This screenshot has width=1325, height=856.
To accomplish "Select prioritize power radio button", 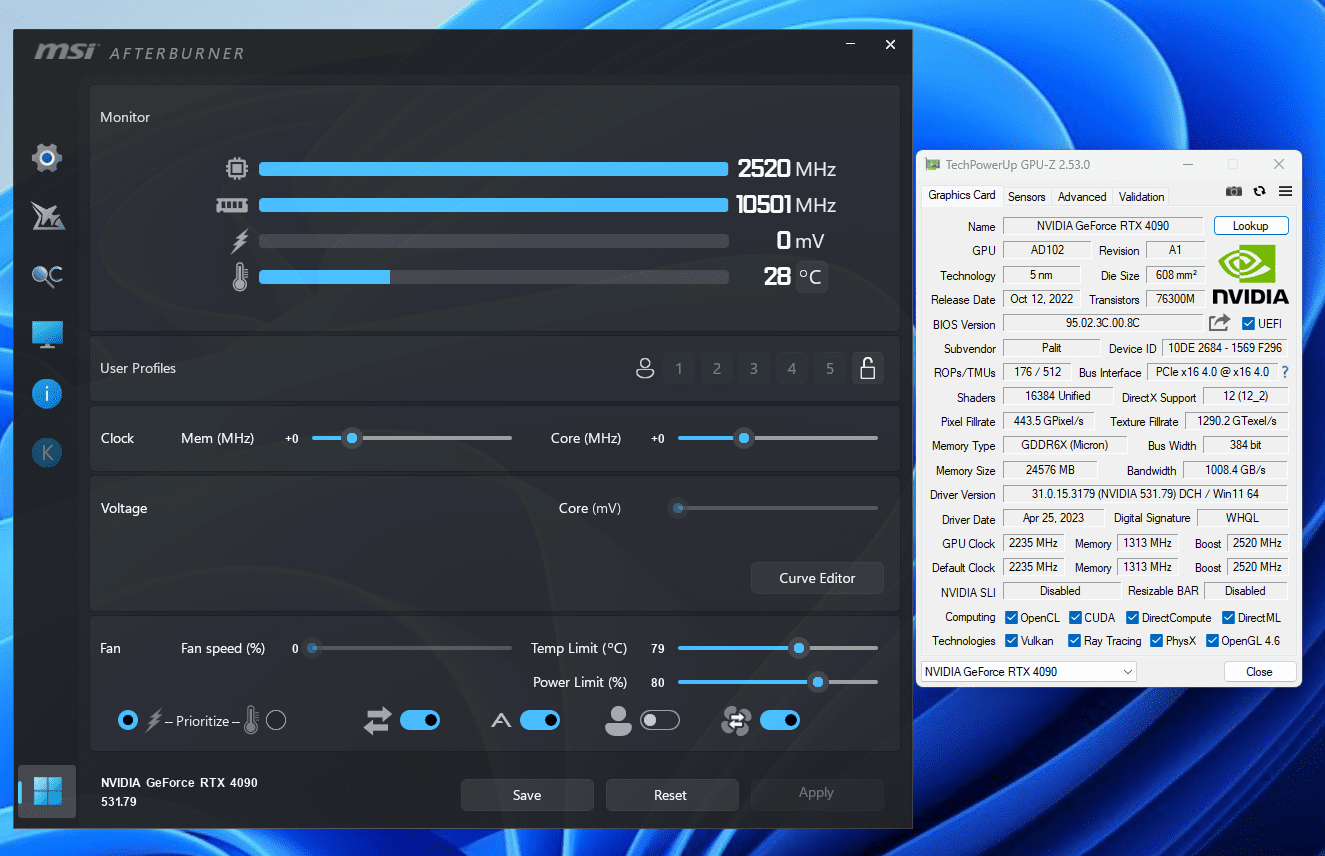I will tap(128, 720).
